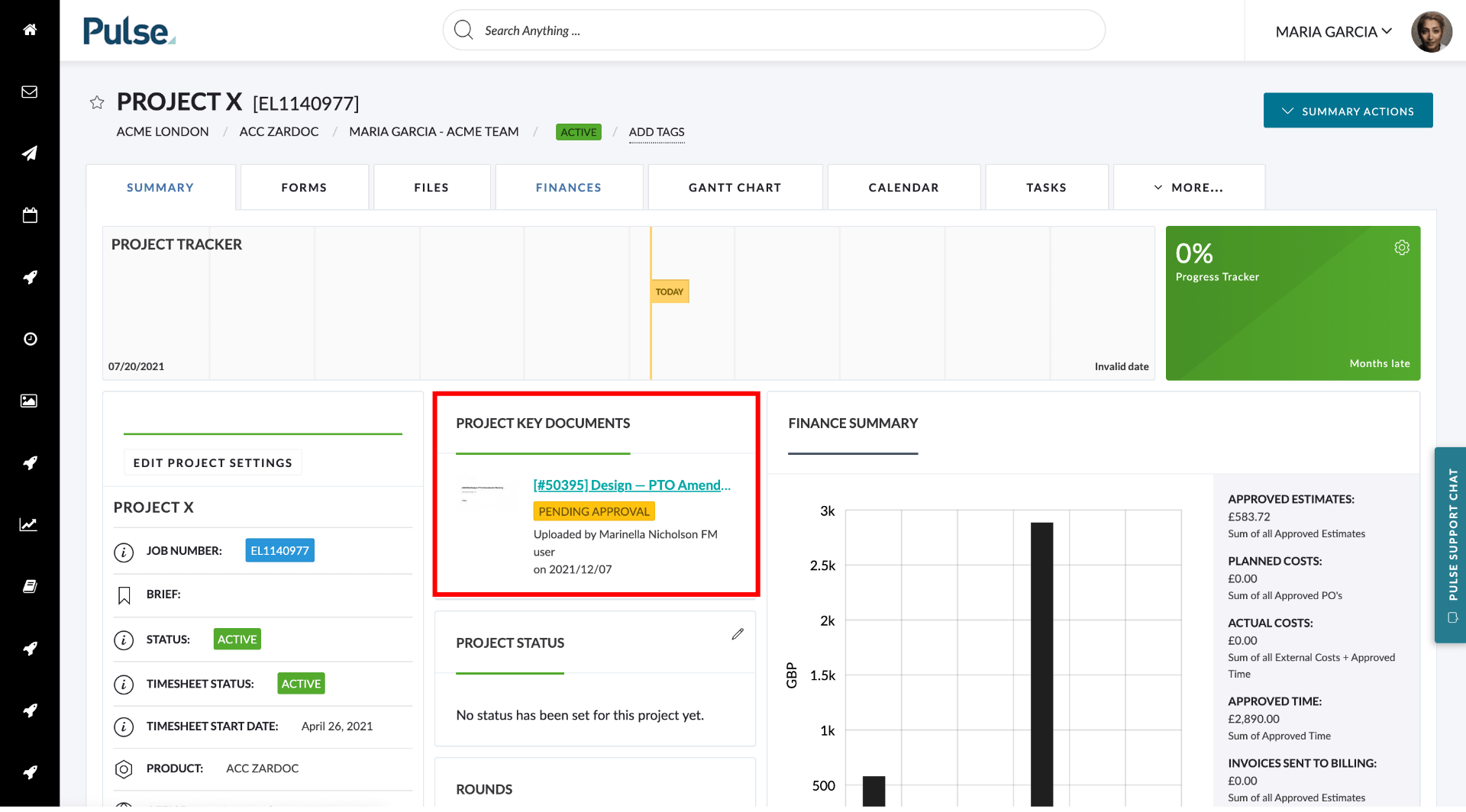This screenshot has height=812, width=1466.
Task: Open the calendar sidebar icon
Action: coord(30,215)
